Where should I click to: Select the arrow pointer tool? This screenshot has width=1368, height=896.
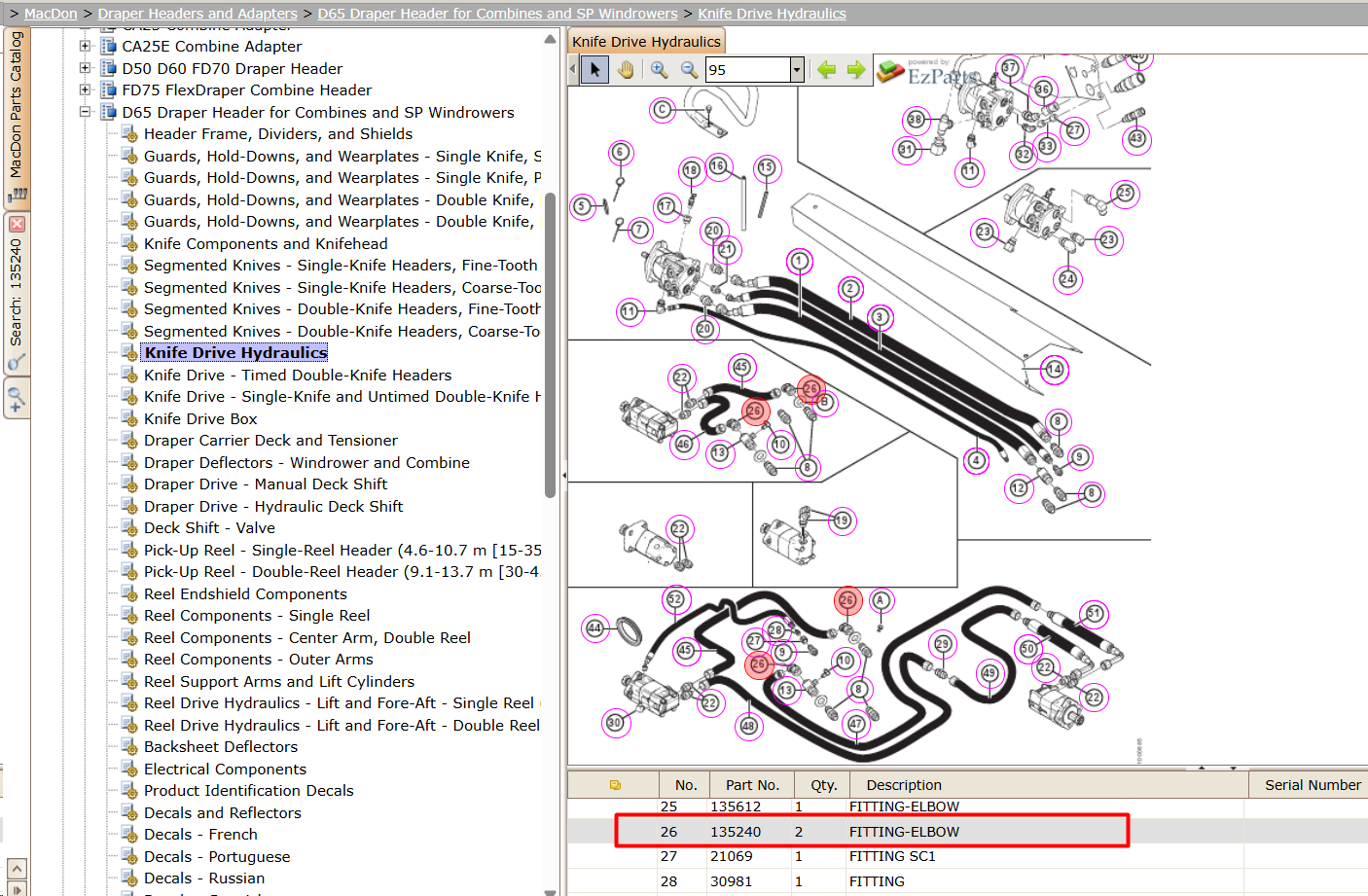coord(594,69)
